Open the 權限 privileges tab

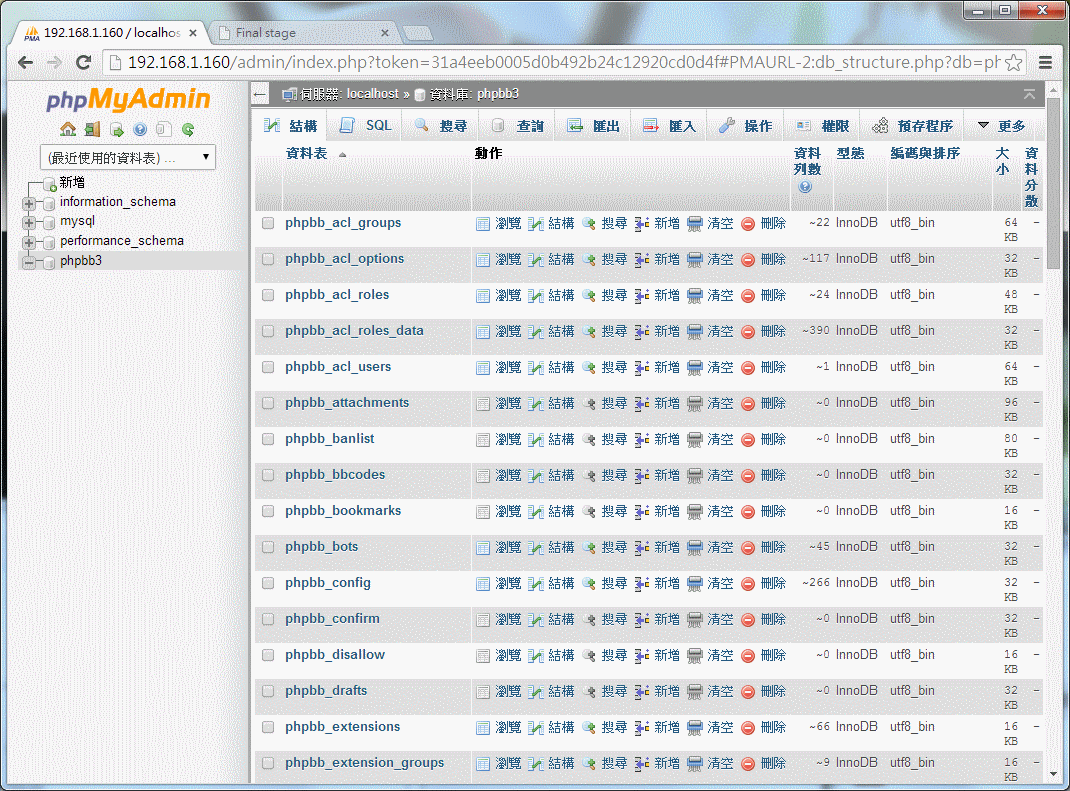pyautogui.click(x=822, y=126)
